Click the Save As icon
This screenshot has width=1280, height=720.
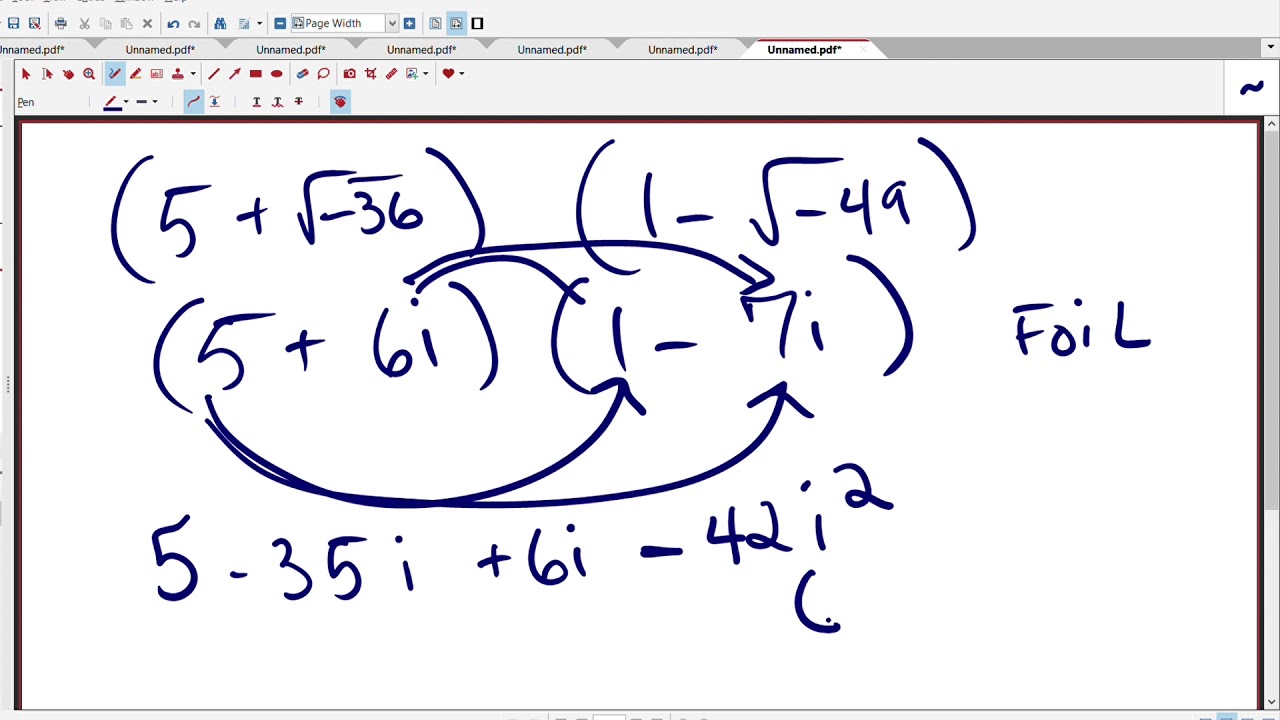click(x=34, y=23)
